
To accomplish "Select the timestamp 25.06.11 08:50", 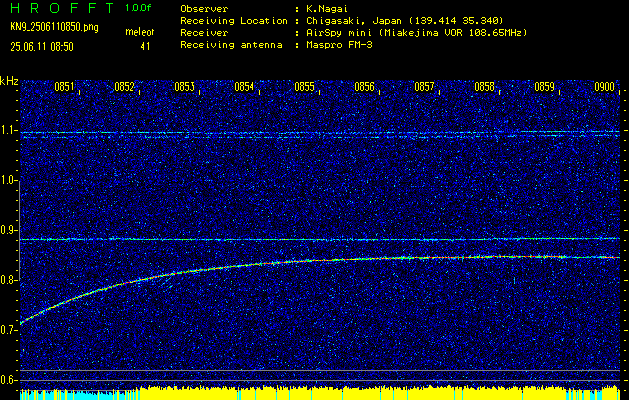I will [x=42, y=47].
